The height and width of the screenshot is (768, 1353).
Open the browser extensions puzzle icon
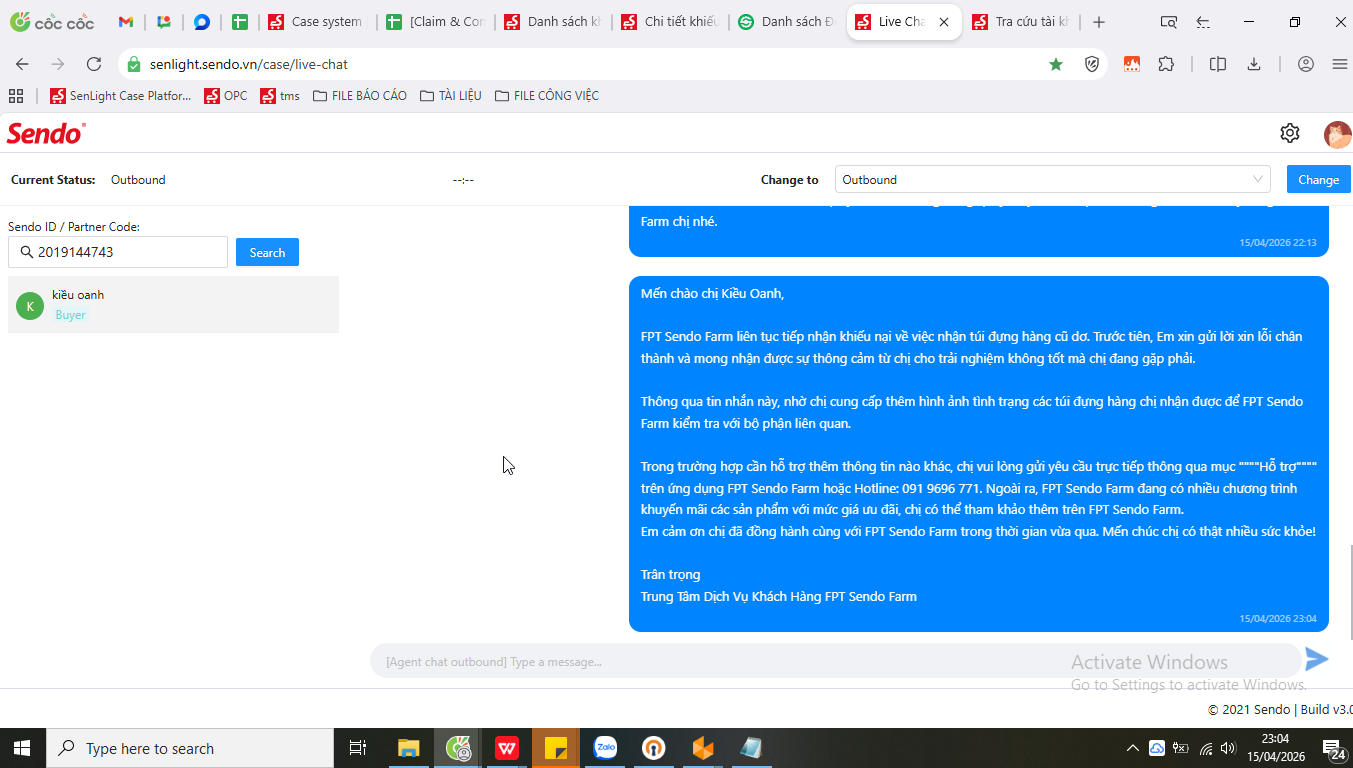(x=1166, y=64)
